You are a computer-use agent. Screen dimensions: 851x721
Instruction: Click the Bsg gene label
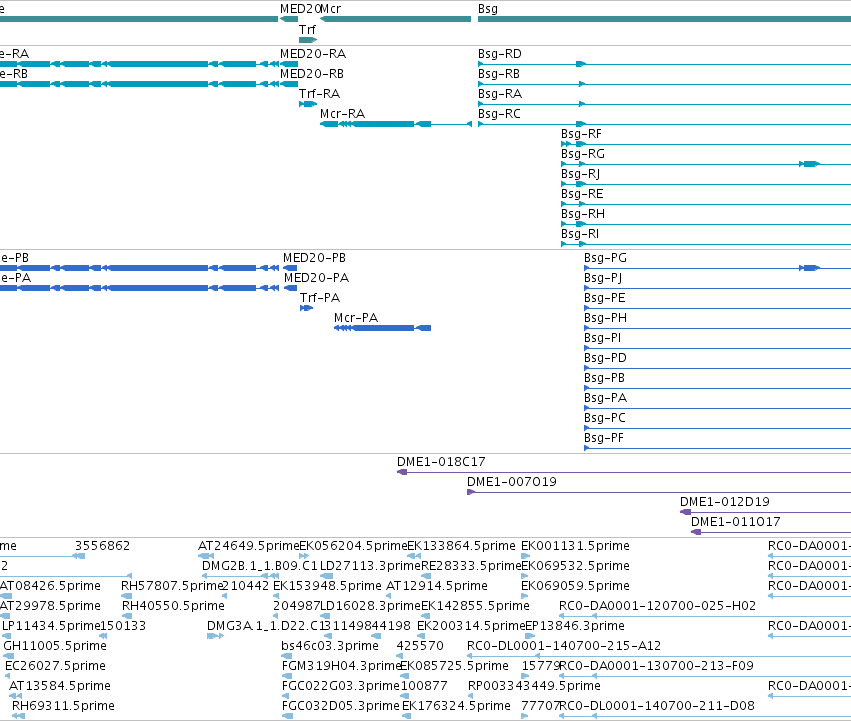[488, 9]
